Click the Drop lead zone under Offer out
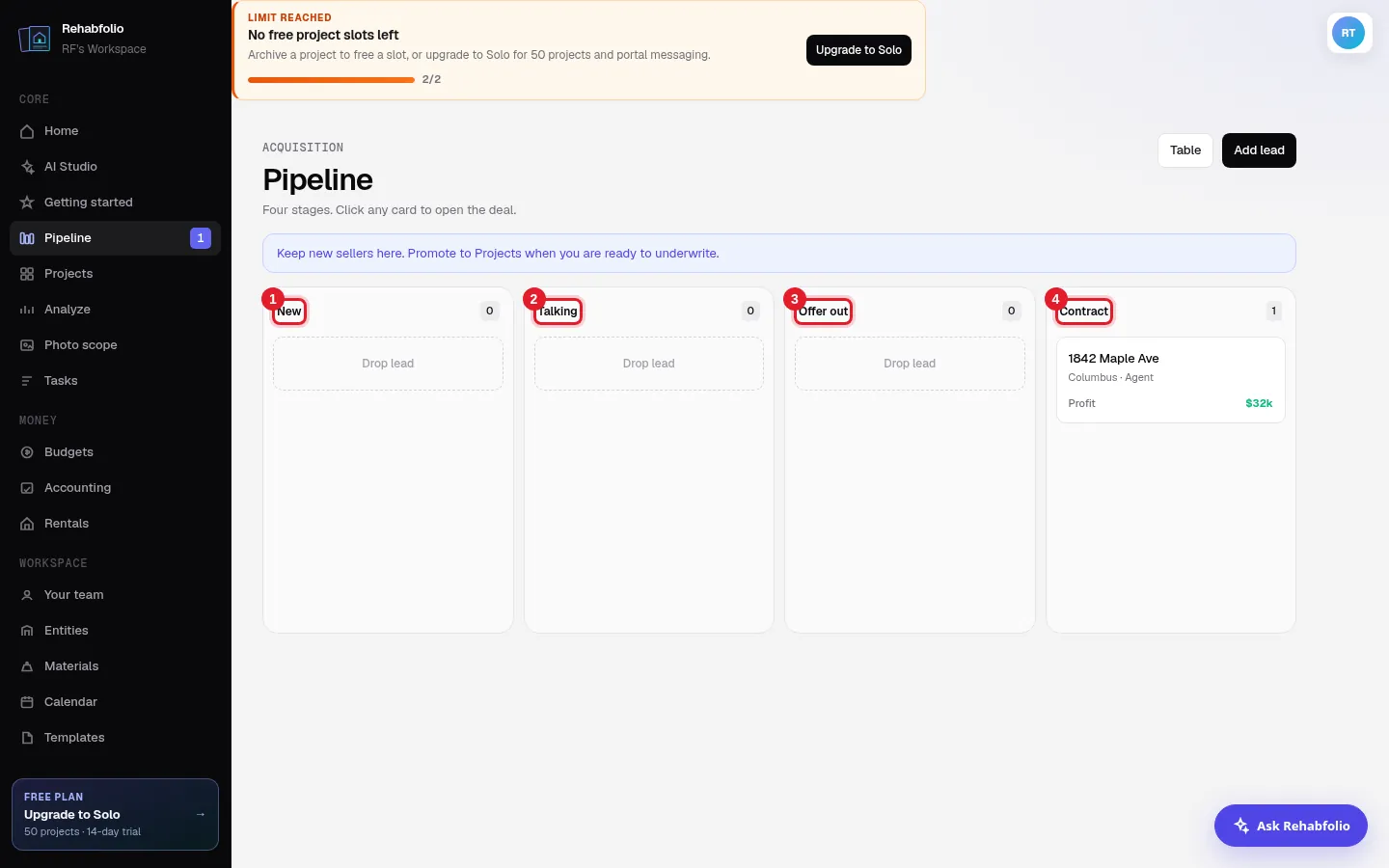 [910, 364]
